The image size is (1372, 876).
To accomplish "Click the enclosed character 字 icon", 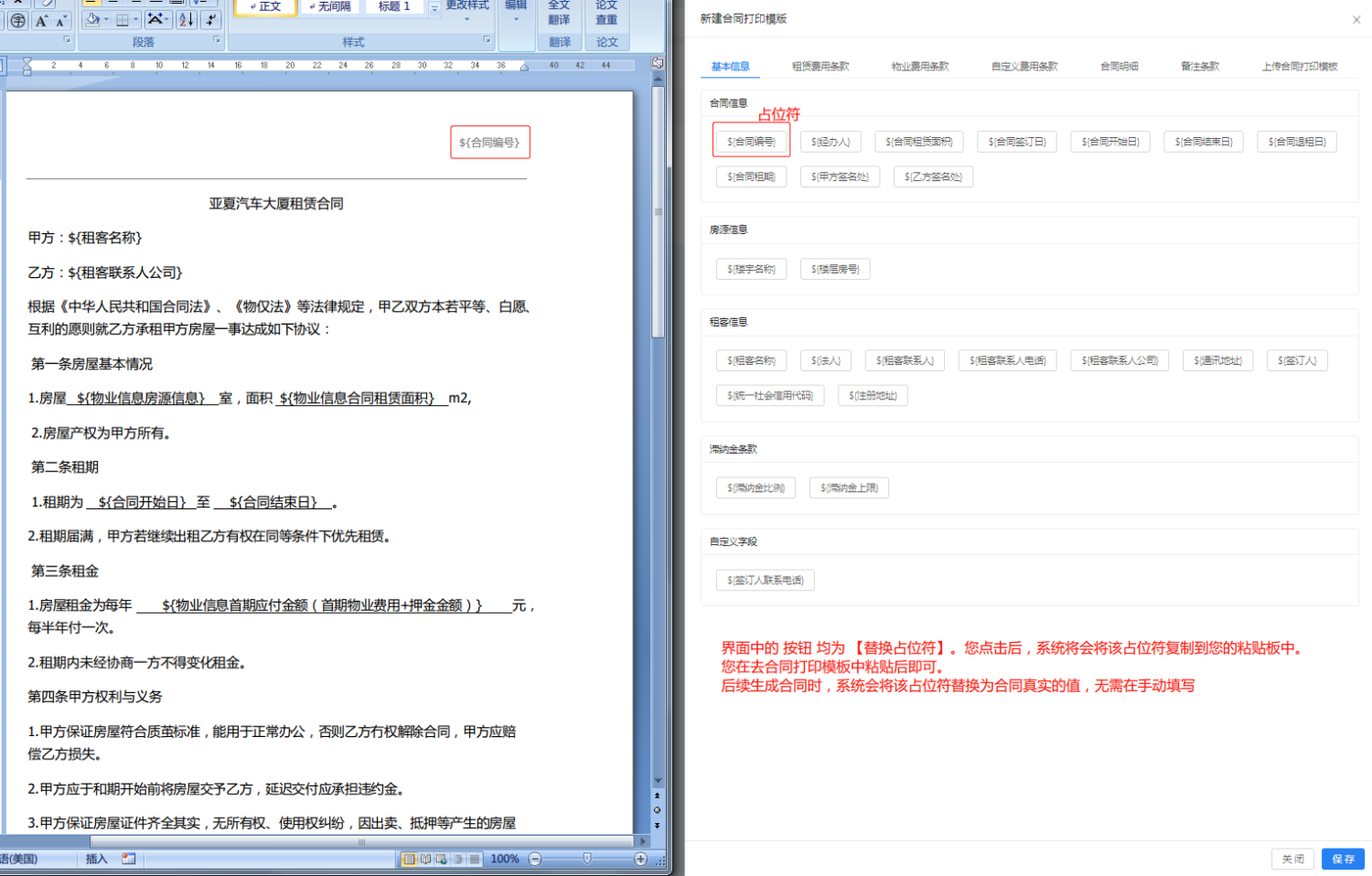I will pyautogui.click(x=17, y=21).
